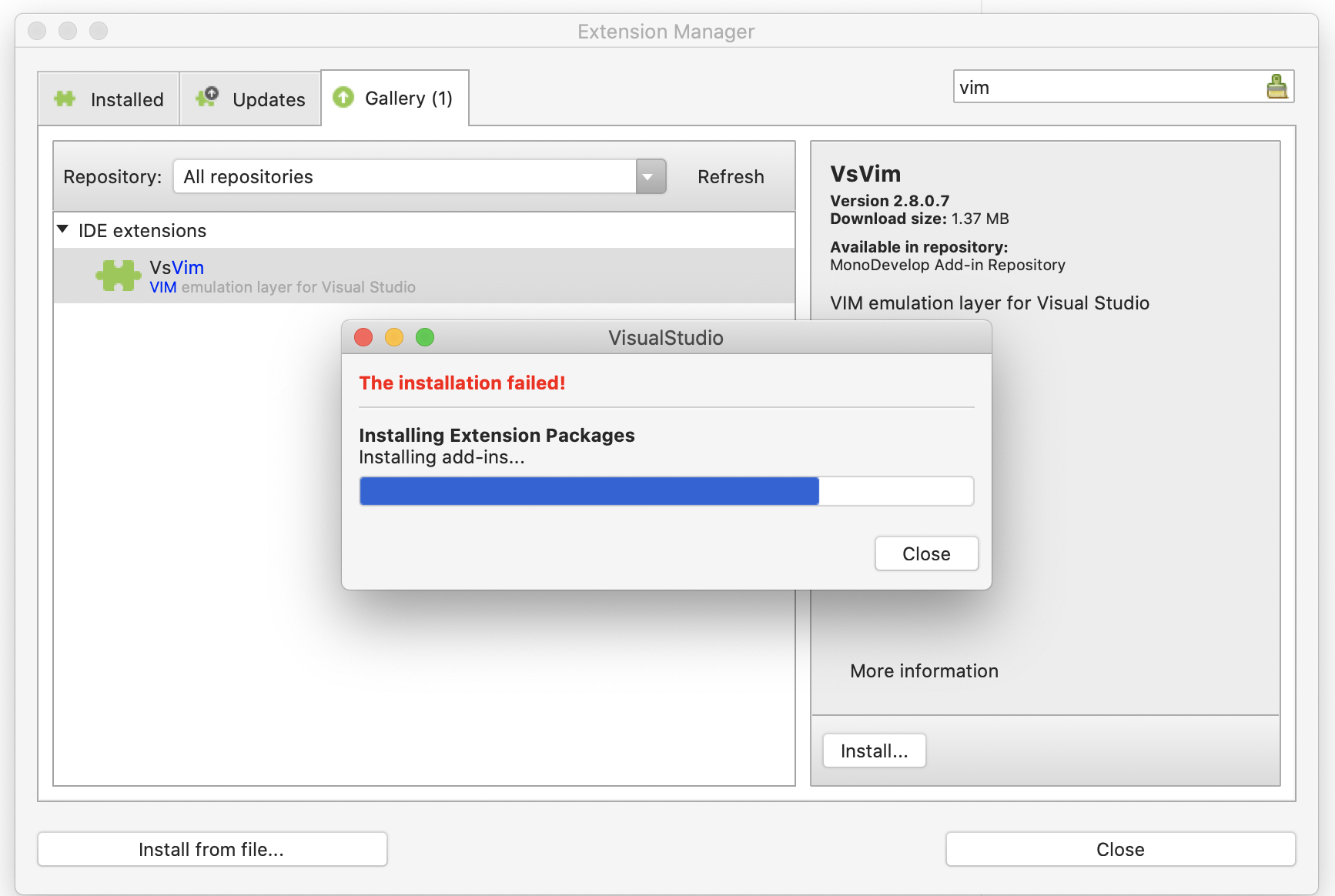Click the All repositories combo box

coord(420,176)
